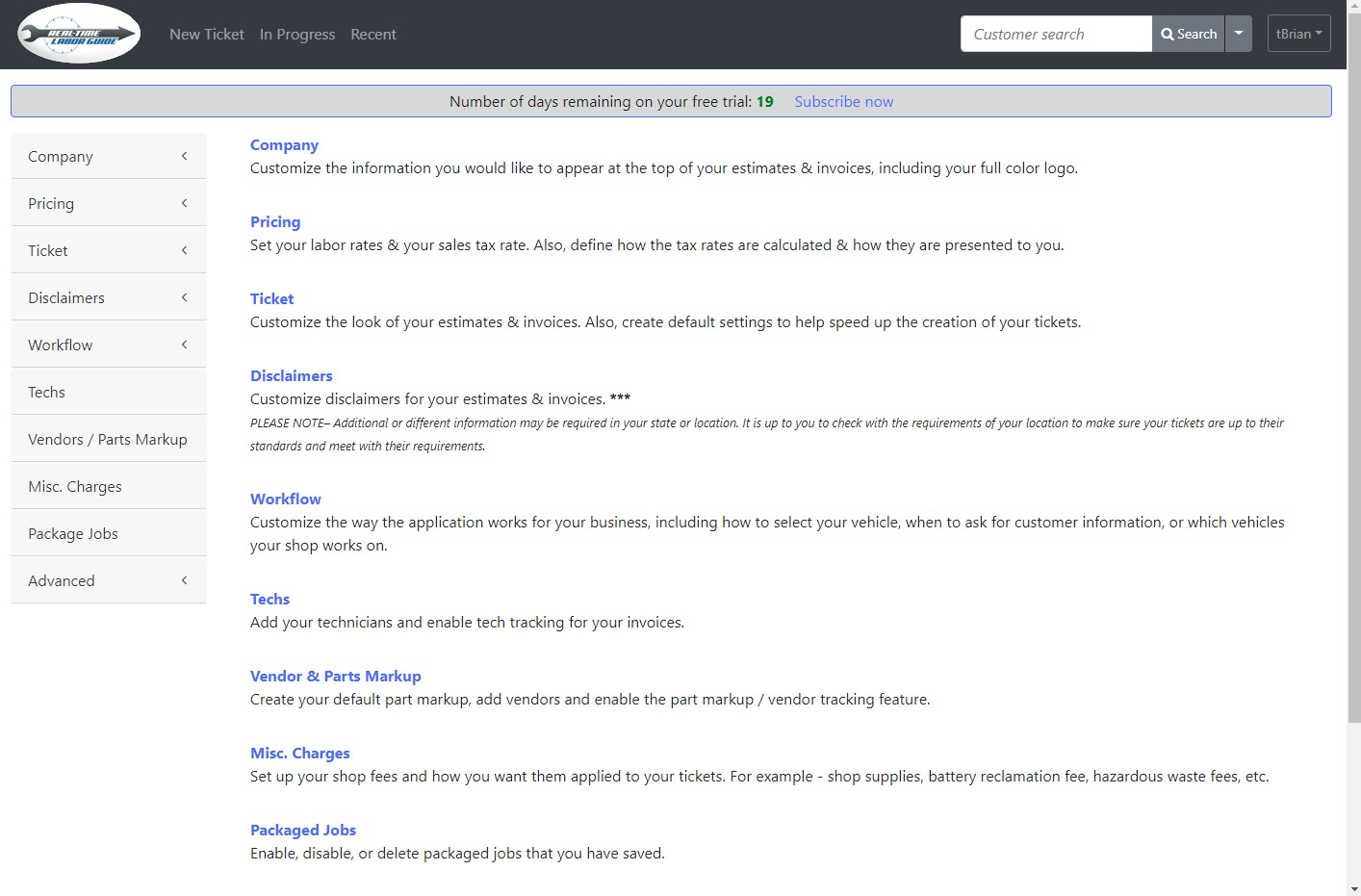Click the page vertical scrollbar thumb
The width and height of the screenshot is (1361, 896).
point(1353,369)
